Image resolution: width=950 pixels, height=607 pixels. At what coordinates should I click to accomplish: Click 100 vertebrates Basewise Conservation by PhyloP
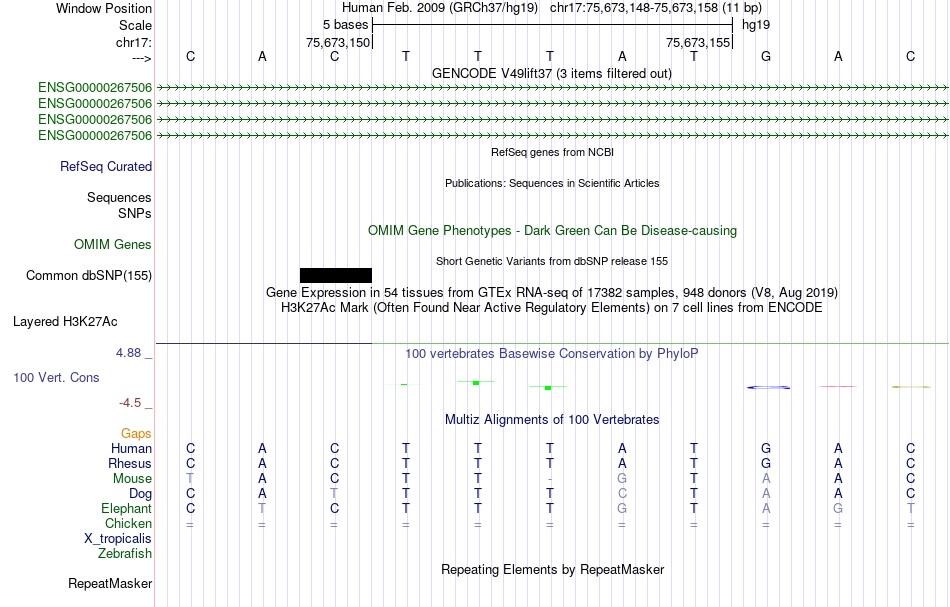coord(552,354)
